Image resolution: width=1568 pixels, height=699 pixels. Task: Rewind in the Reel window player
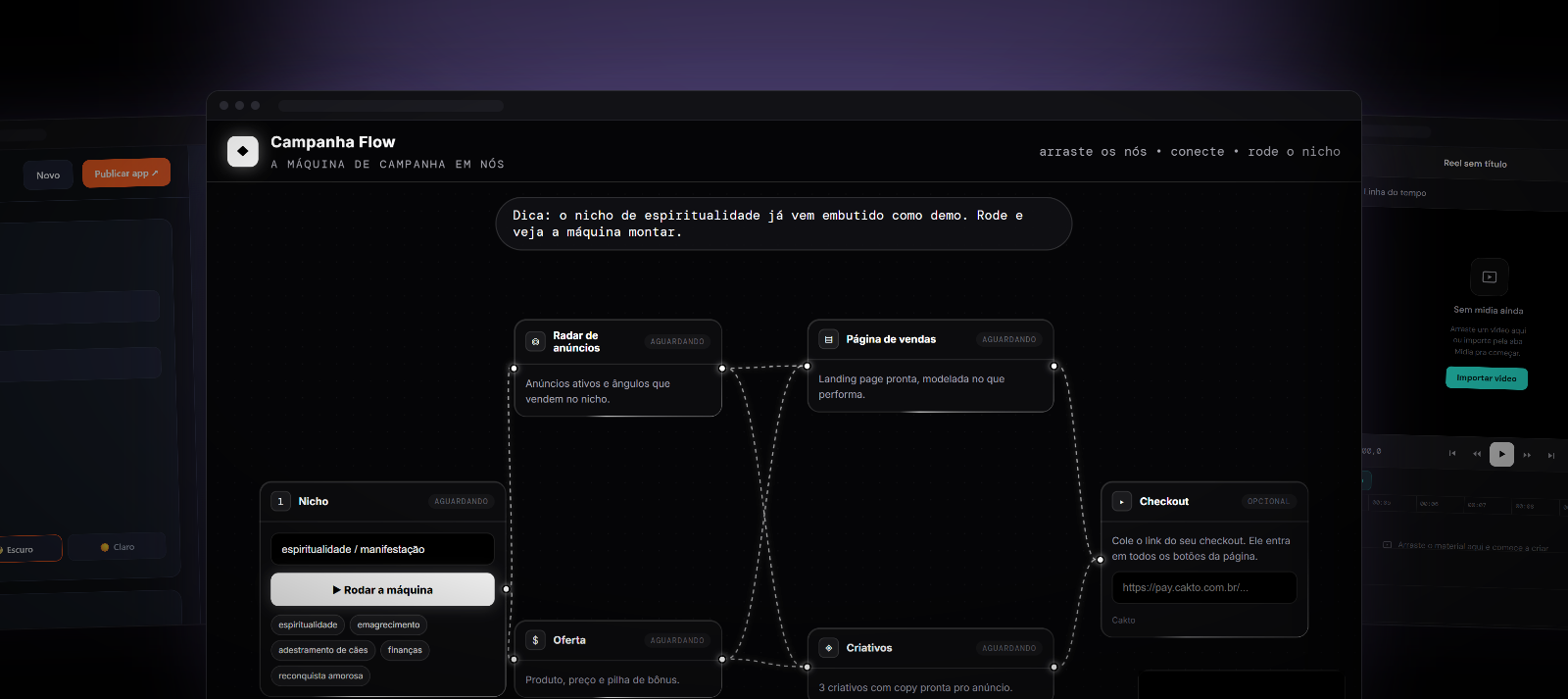click(1477, 453)
